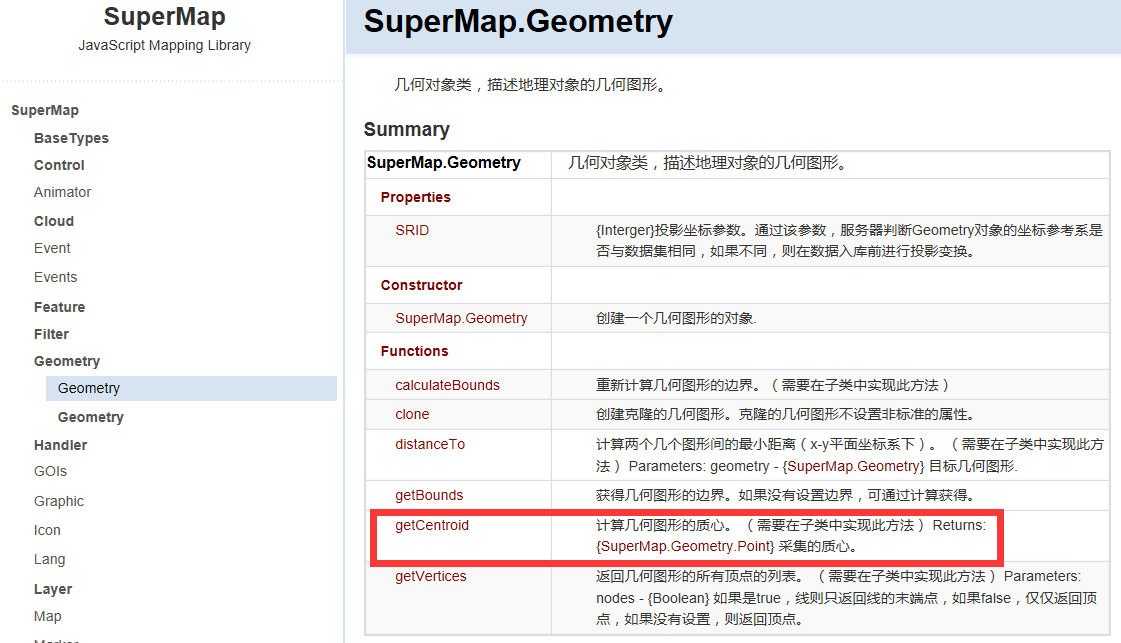This screenshot has height=643, width=1121.
Task: Open the Events class page
Action: (x=55, y=277)
